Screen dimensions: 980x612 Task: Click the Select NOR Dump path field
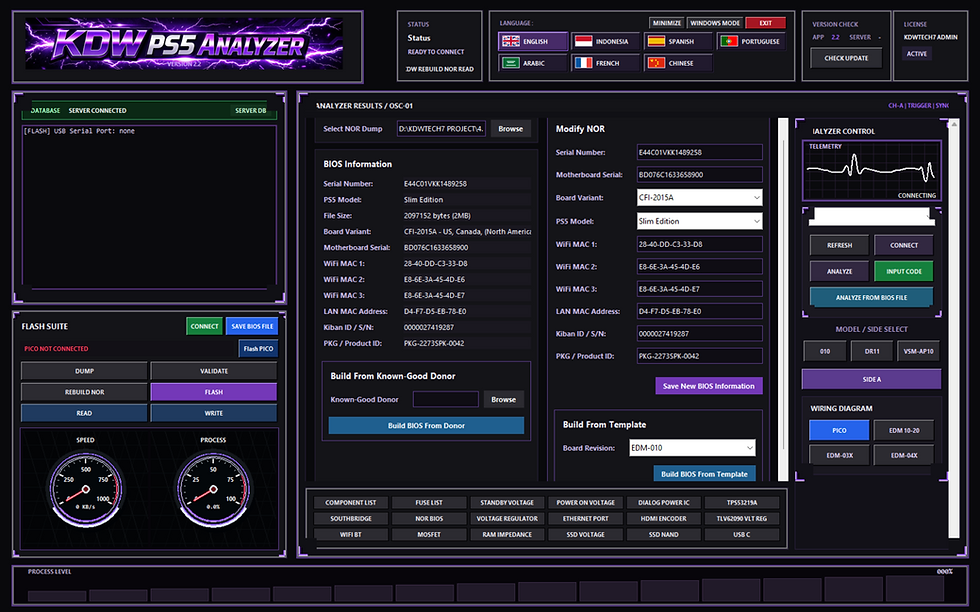pyautogui.click(x=441, y=129)
